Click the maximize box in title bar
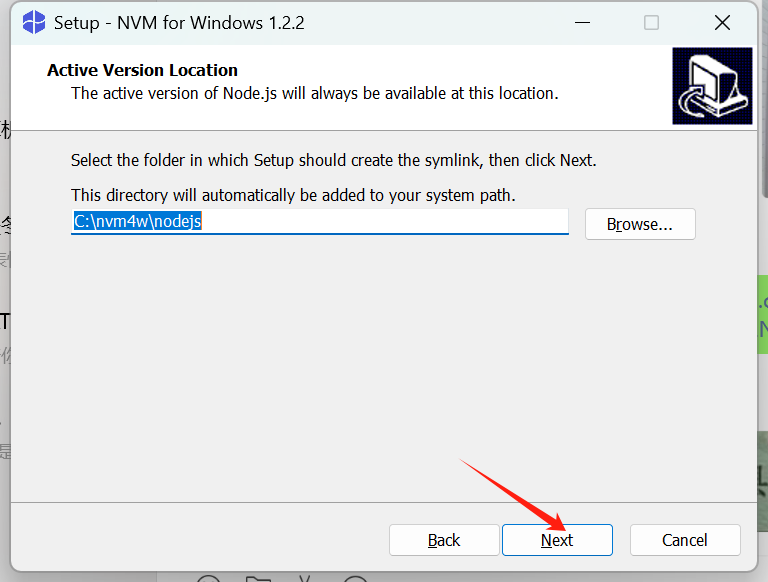 pos(651,23)
